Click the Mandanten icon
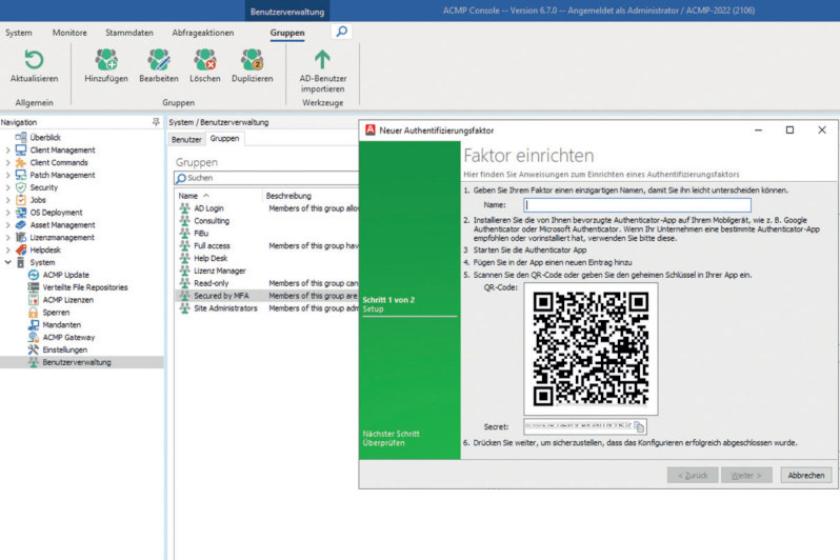The height and width of the screenshot is (560, 840). click(x=33, y=325)
